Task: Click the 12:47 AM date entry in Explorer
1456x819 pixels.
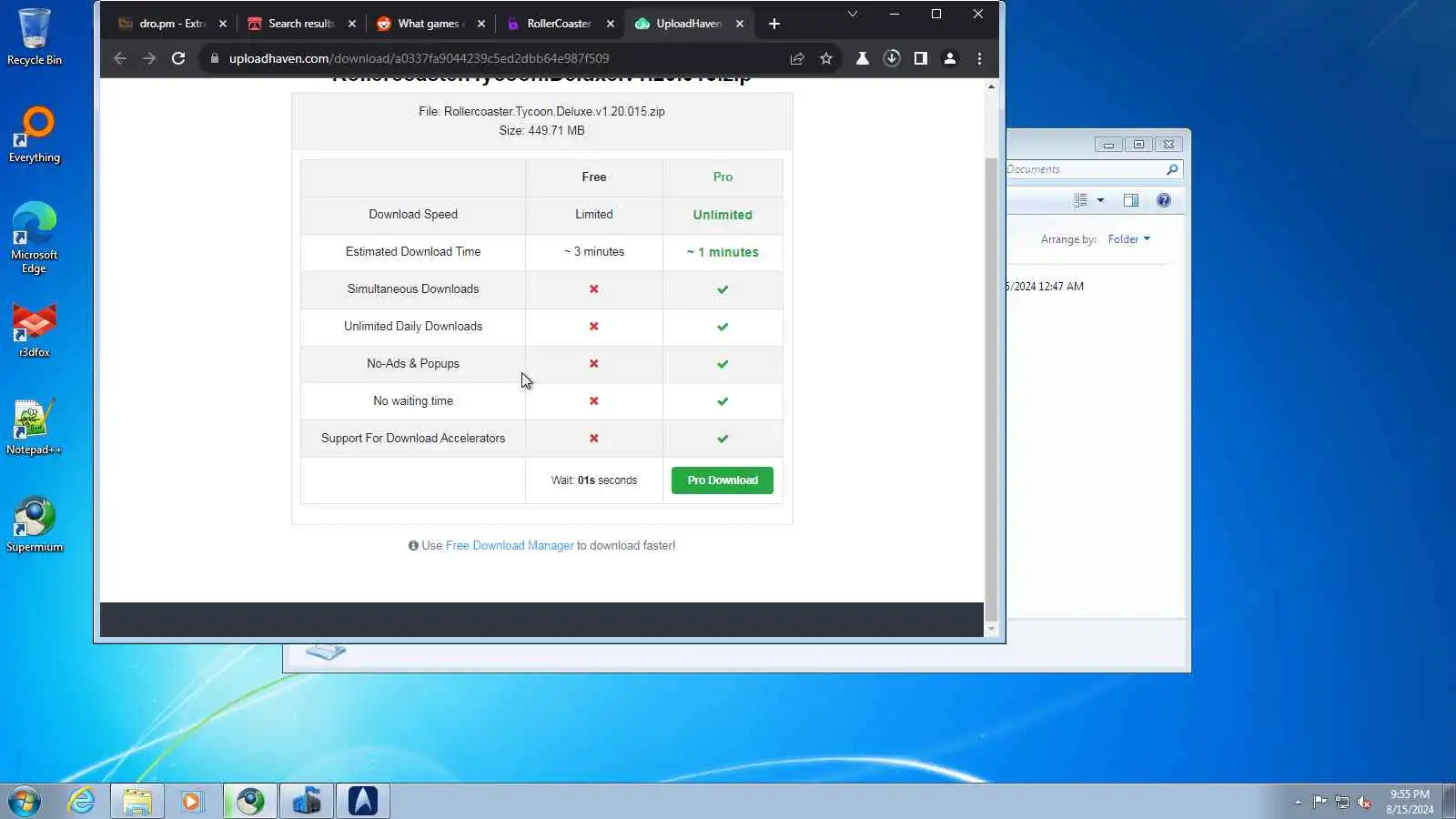Action: [x=1046, y=287]
